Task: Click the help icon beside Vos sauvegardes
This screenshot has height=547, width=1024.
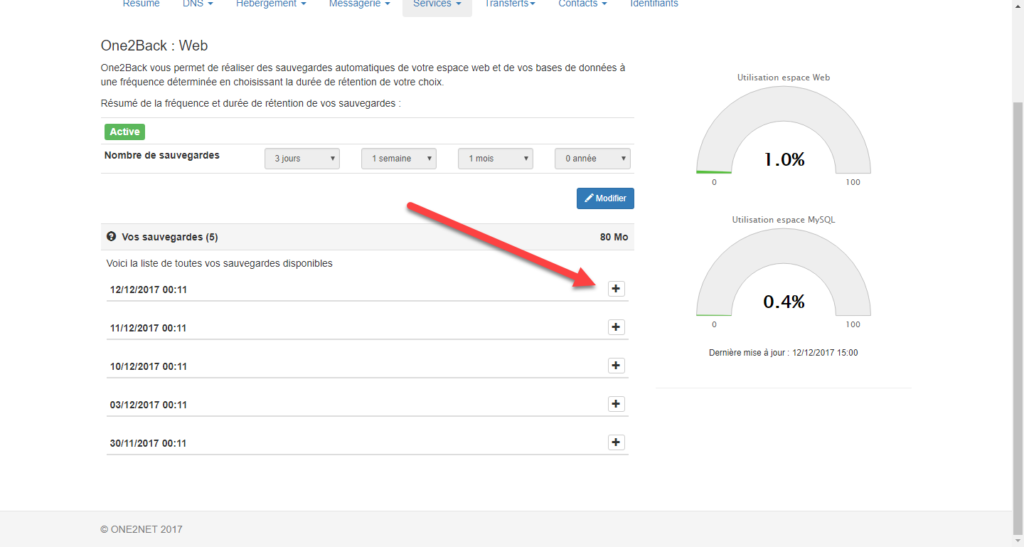Action: tap(112, 237)
